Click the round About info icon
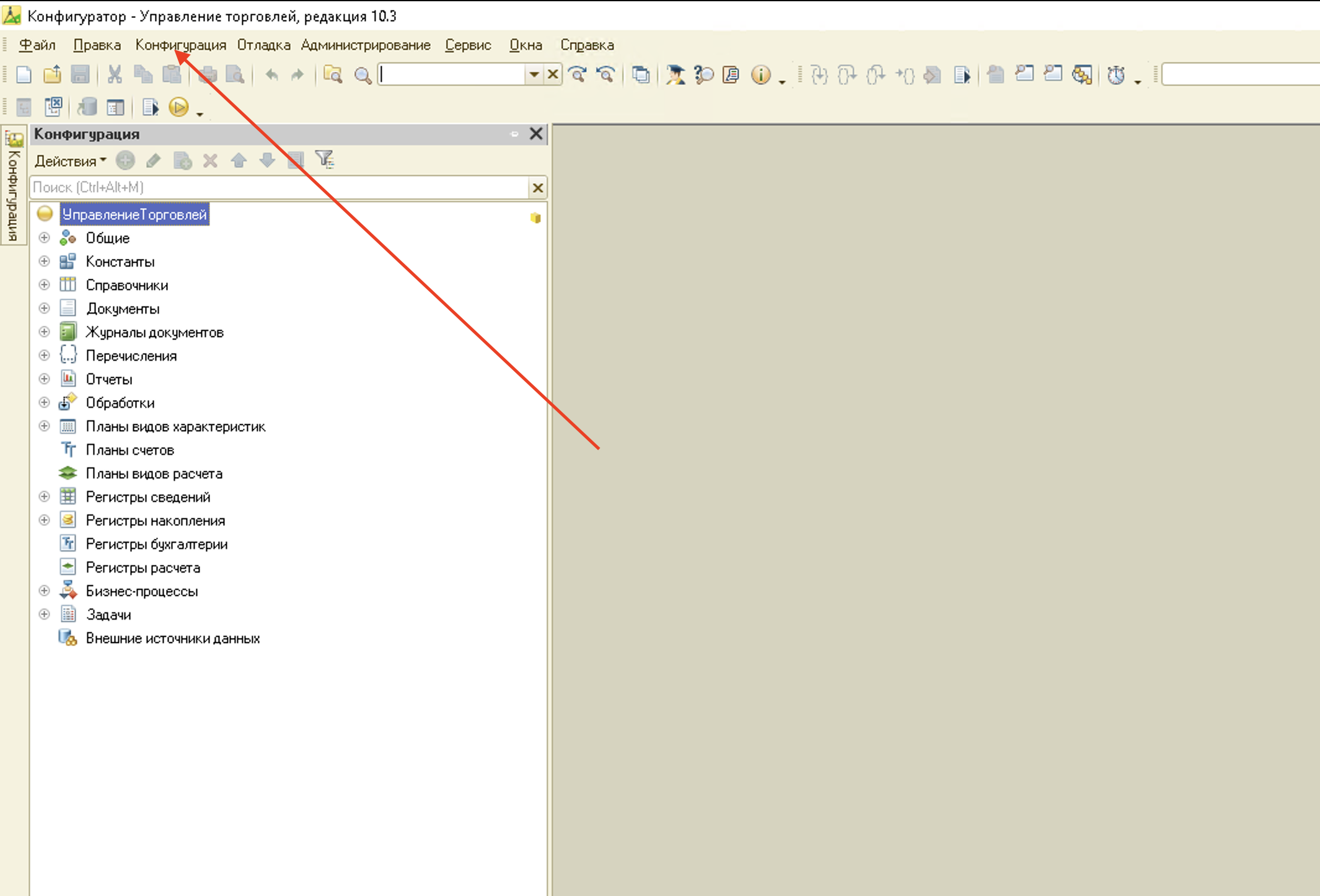The height and width of the screenshot is (896, 1320). (760, 75)
